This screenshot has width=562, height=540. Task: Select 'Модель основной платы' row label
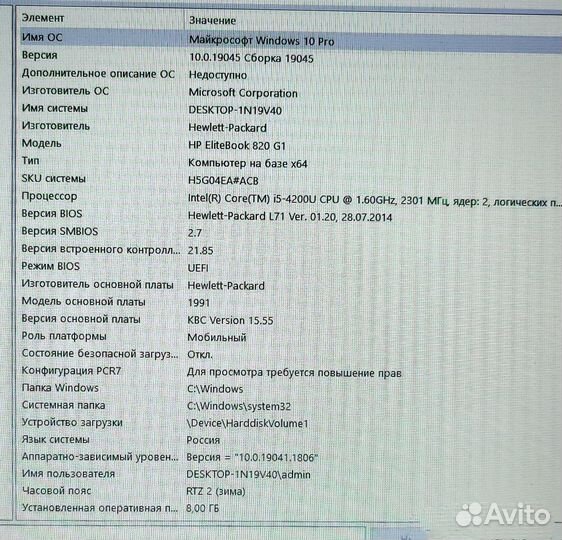tap(84, 301)
